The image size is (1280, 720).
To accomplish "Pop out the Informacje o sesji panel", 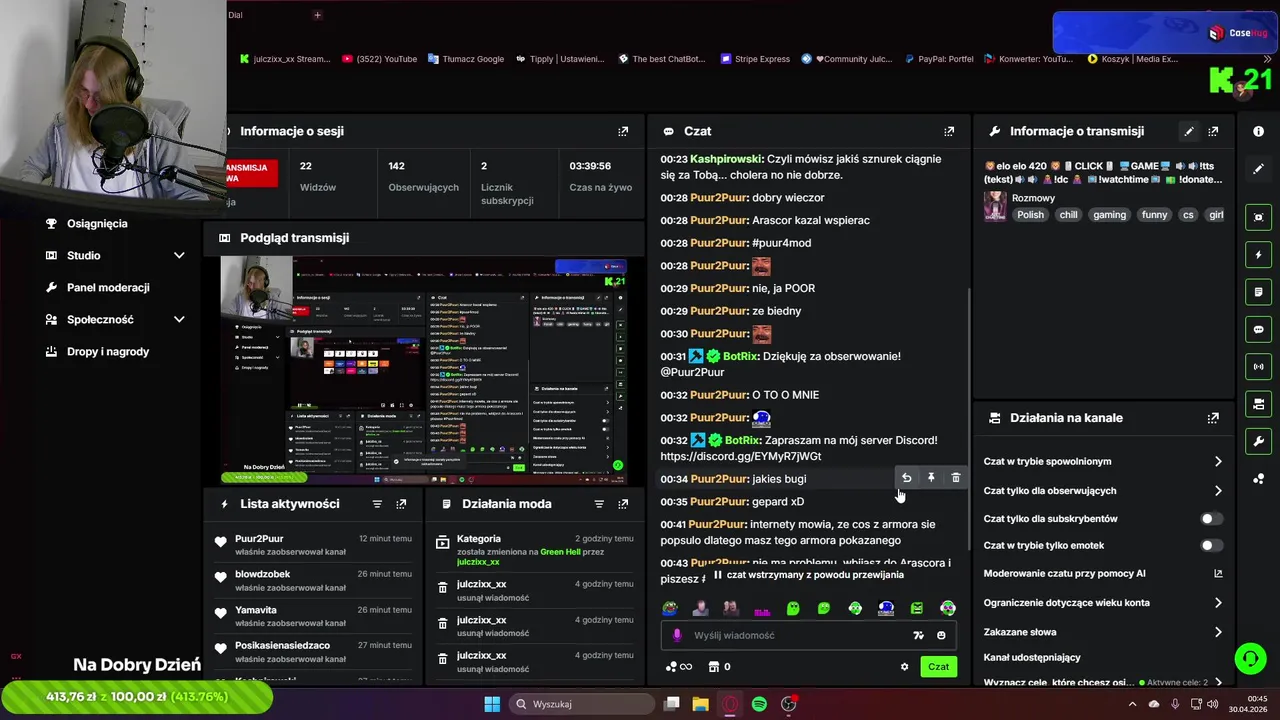I will point(623,131).
